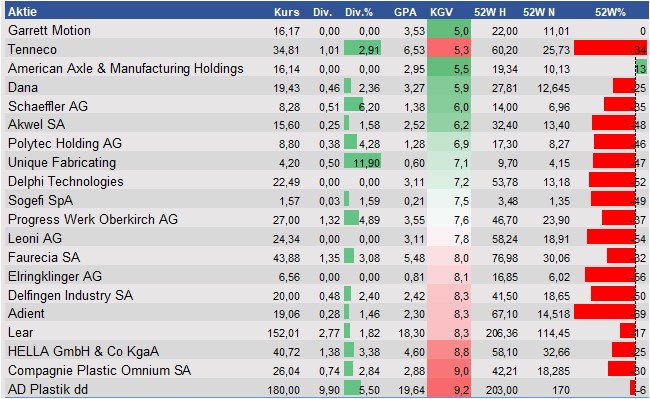
Task: Click the Lear Kurs value 152,01
Action: pos(284,333)
